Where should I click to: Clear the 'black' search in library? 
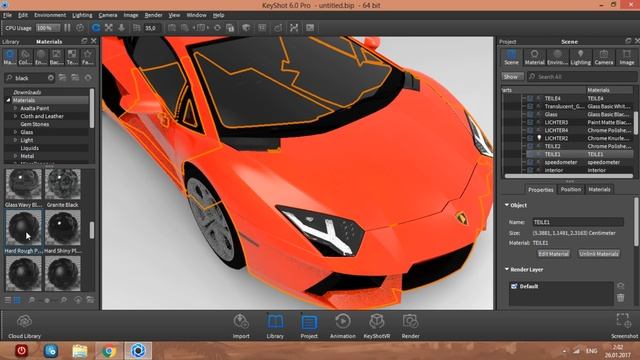(51, 78)
